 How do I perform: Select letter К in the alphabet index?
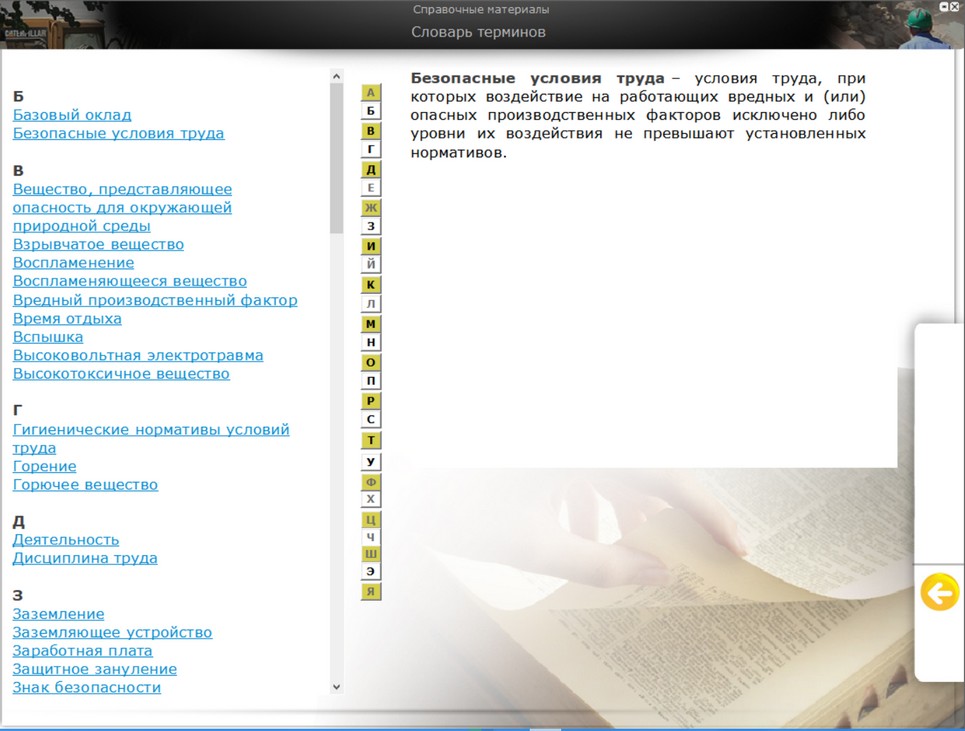pos(371,285)
